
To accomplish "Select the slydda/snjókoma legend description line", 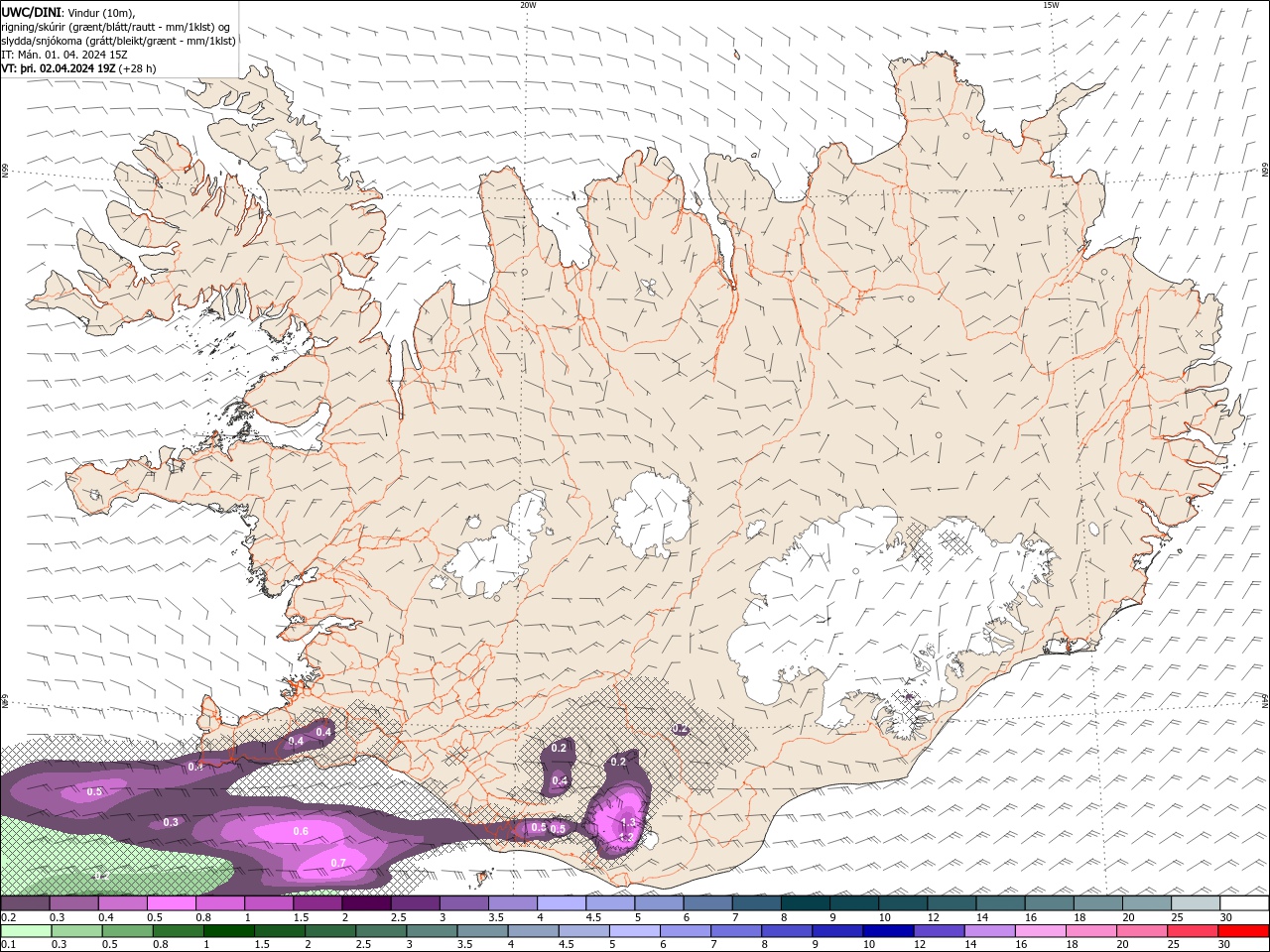I will 119,41.
